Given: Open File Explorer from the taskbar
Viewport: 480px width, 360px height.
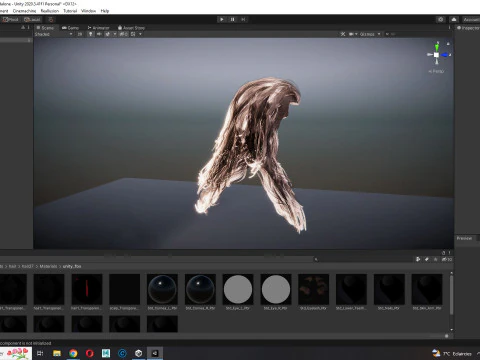Looking at the screenshot, I should click(57, 353).
